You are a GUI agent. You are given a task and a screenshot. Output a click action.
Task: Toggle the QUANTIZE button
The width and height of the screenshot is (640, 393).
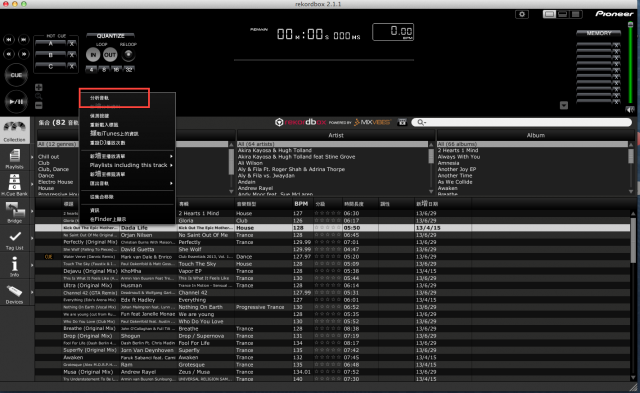click(110, 36)
